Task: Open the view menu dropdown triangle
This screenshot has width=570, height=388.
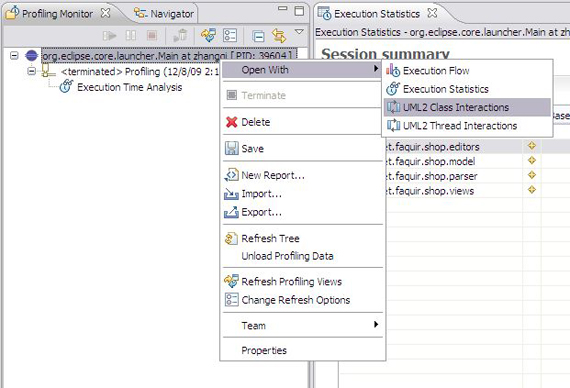Action: 299,32
